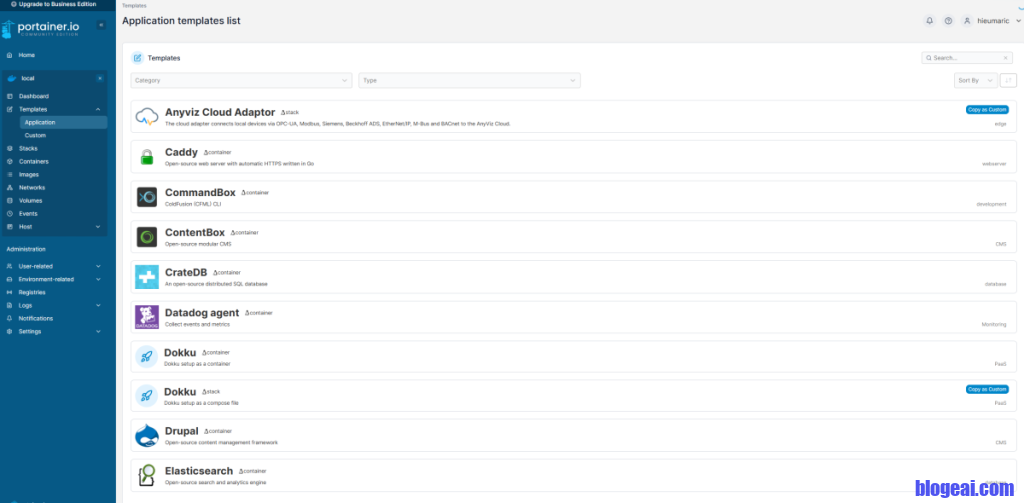Click the CrateDB template logo
1024x503 pixels.
click(147, 277)
